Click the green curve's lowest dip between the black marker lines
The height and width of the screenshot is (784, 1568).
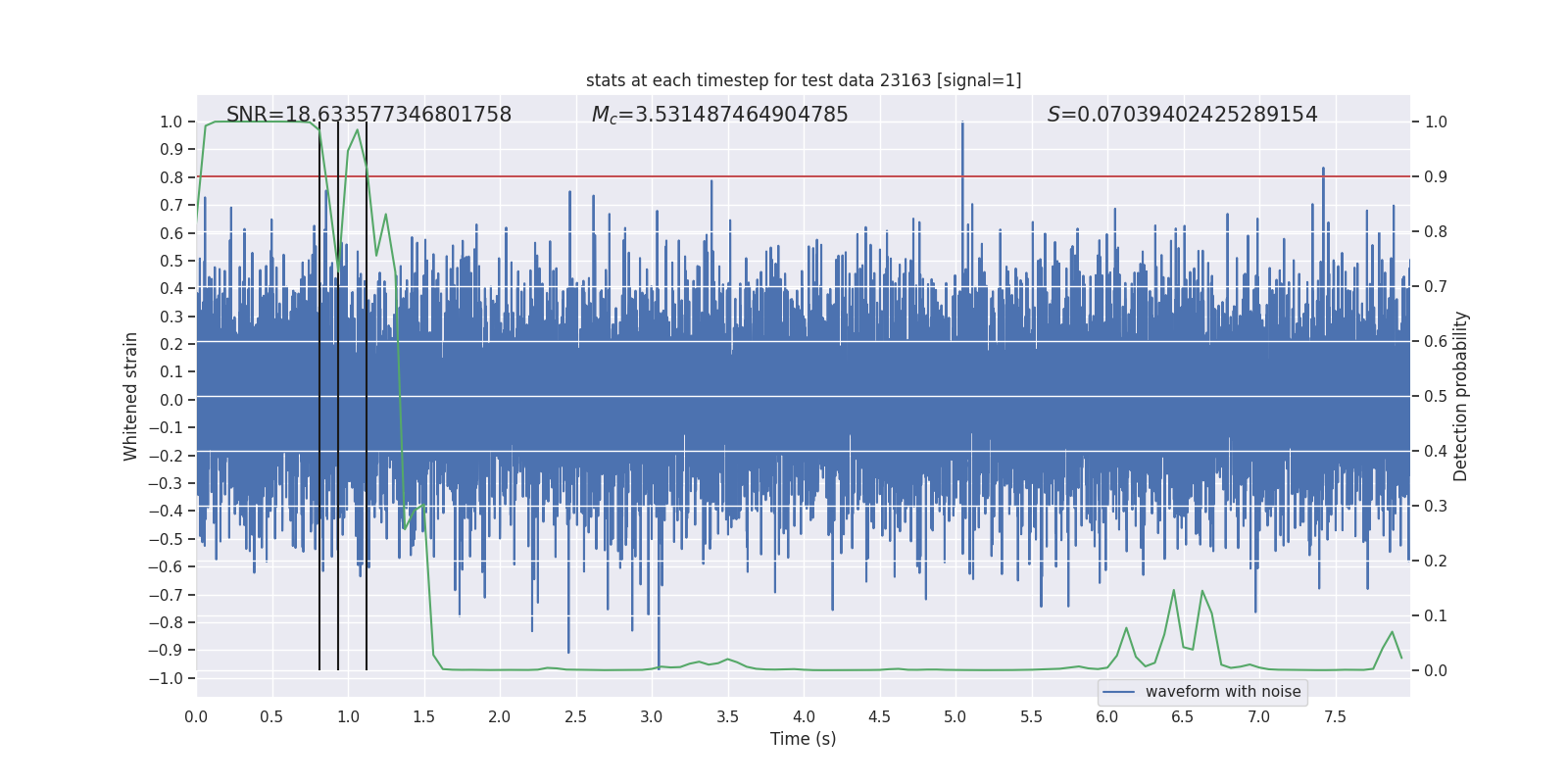[x=339, y=268]
